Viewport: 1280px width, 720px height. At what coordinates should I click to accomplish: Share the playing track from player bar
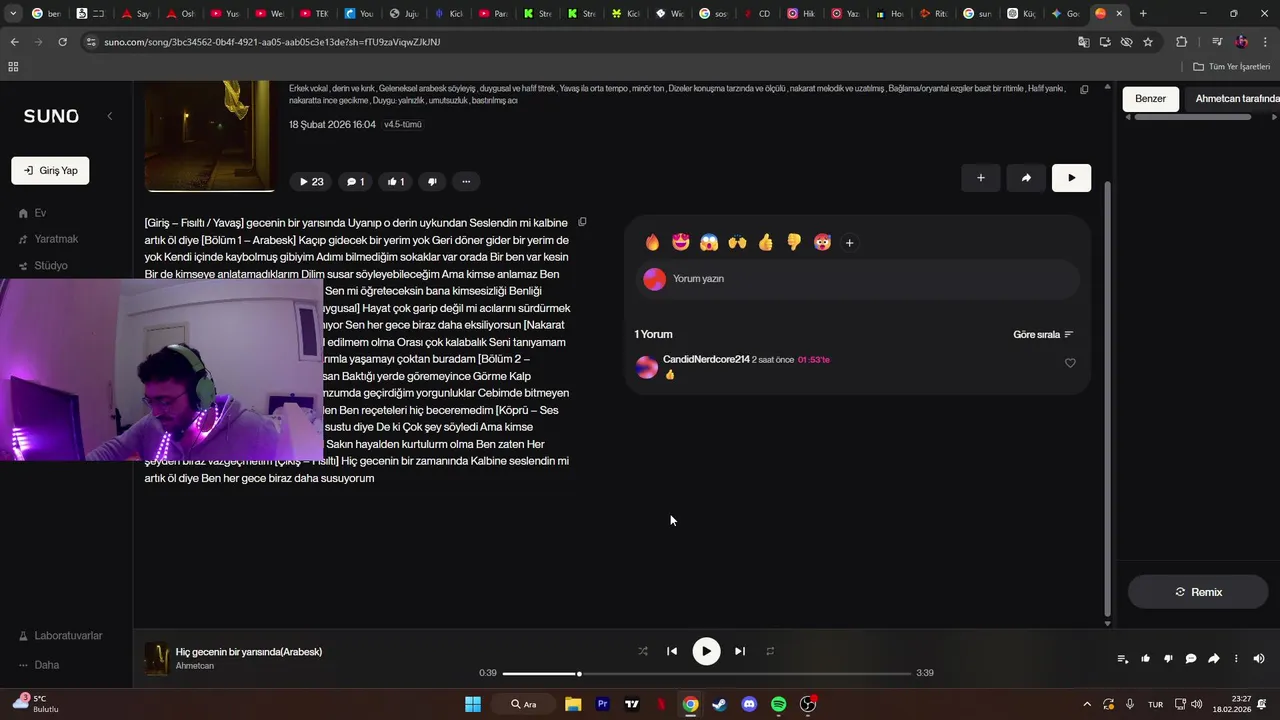pyautogui.click(x=1214, y=659)
